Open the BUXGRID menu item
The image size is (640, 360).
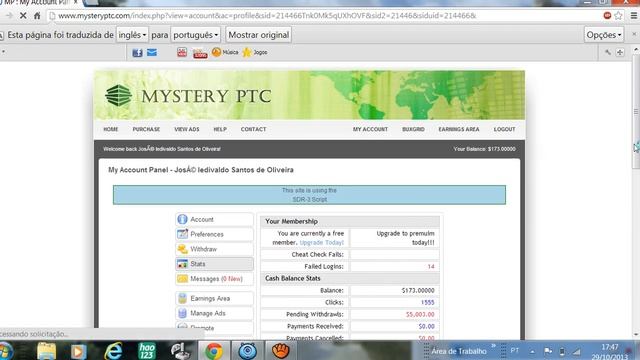pos(413,129)
